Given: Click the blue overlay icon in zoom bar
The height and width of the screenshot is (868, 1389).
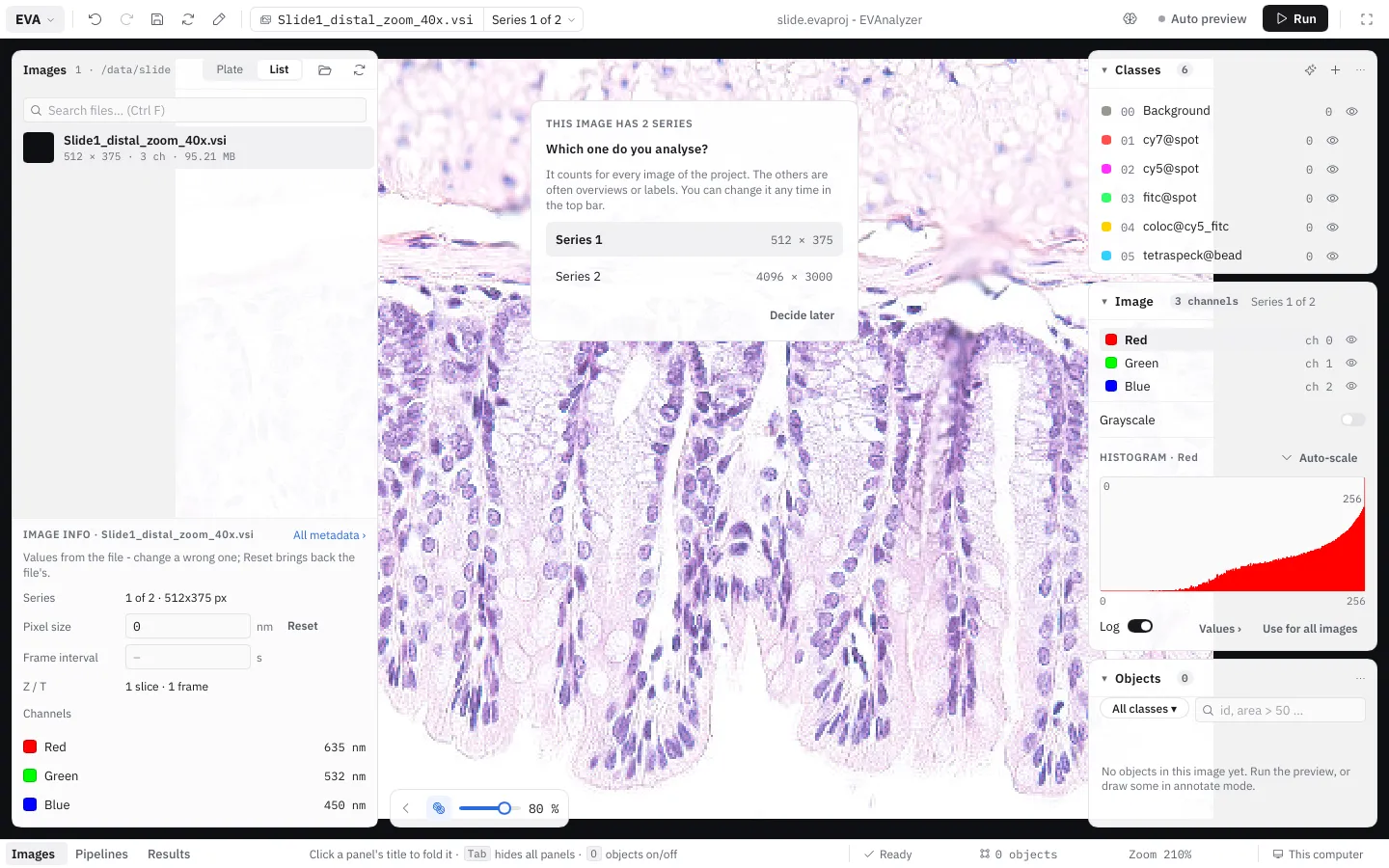Looking at the screenshot, I should pos(439,808).
